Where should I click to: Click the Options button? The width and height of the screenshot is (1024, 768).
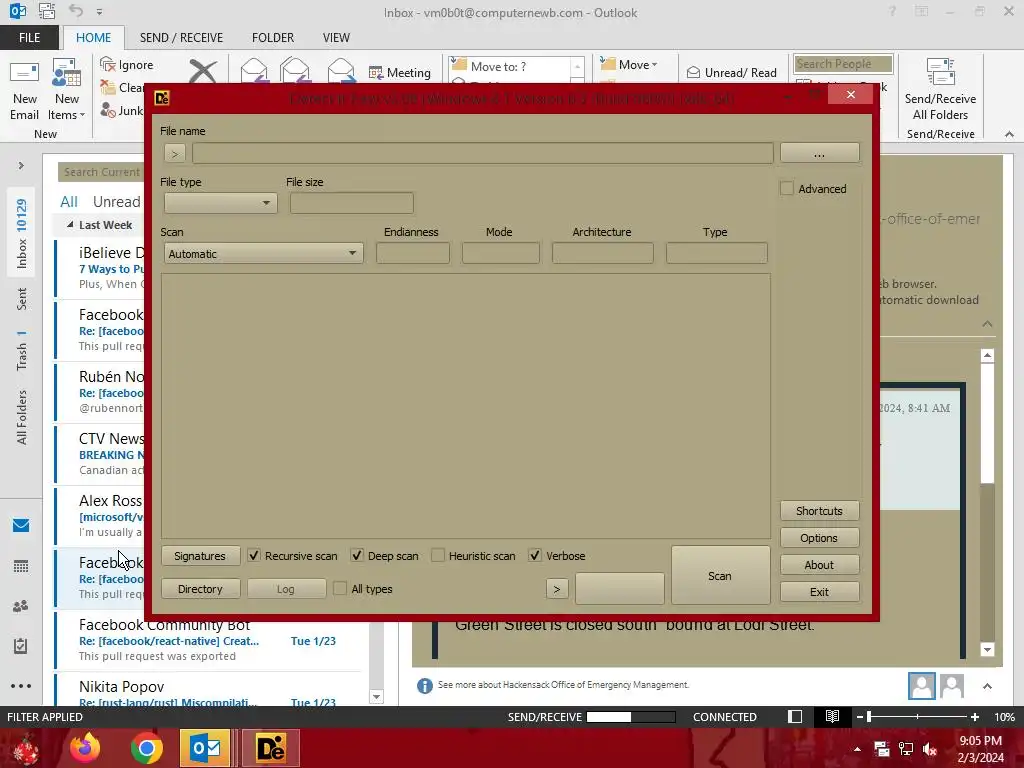point(819,537)
